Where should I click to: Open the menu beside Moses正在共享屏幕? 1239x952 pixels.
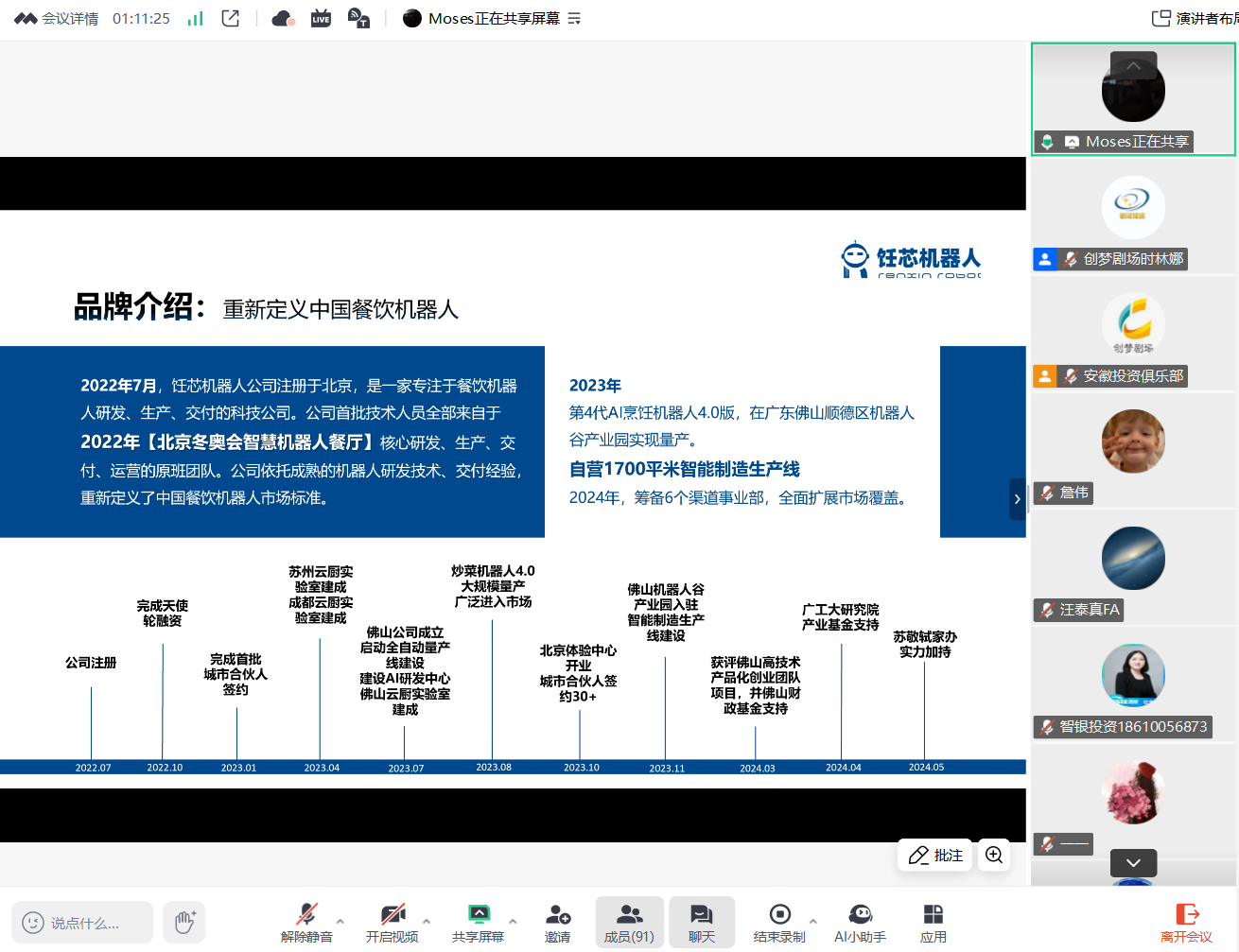pyautogui.click(x=574, y=19)
